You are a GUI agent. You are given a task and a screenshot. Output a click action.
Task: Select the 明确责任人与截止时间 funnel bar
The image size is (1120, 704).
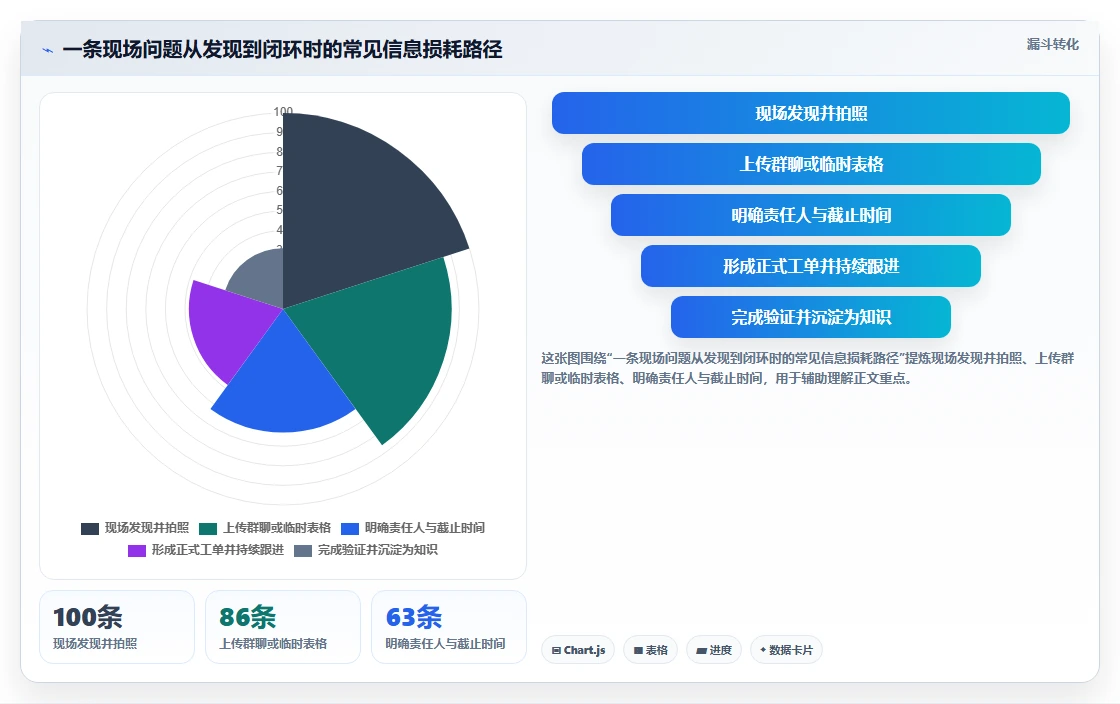pyautogui.click(x=811, y=215)
